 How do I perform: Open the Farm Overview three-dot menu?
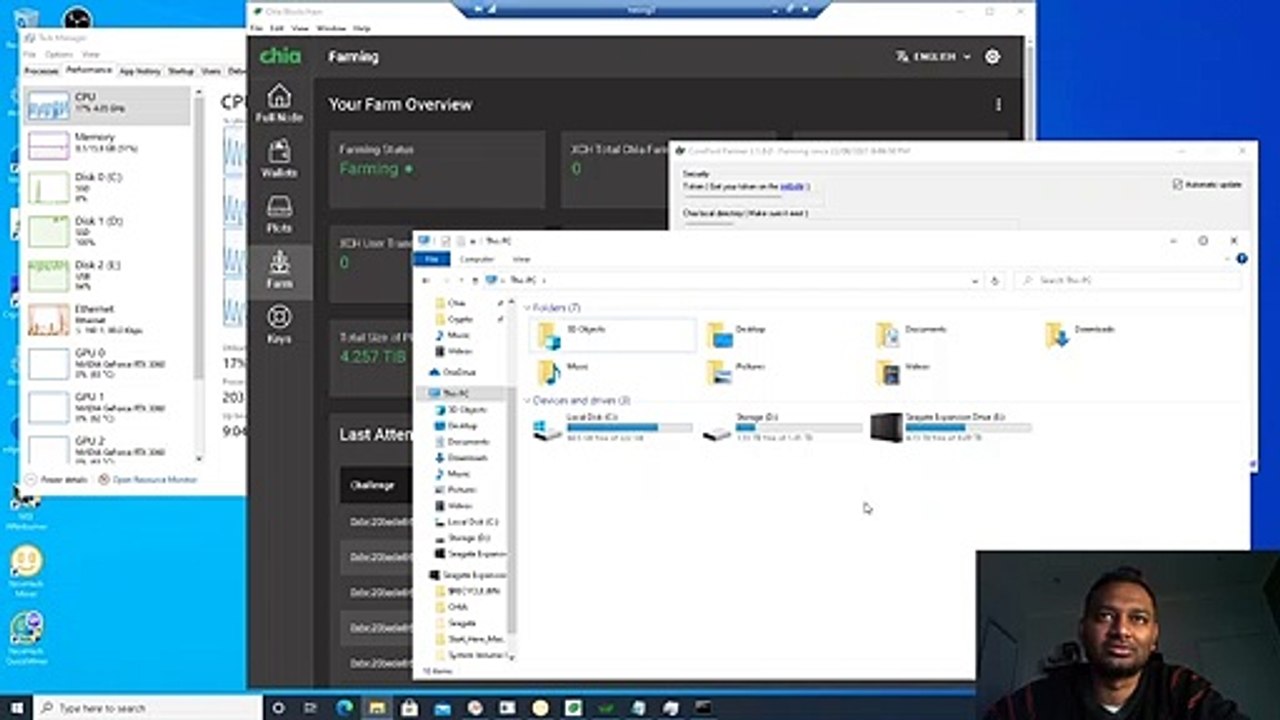pyautogui.click(x=997, y=105)
